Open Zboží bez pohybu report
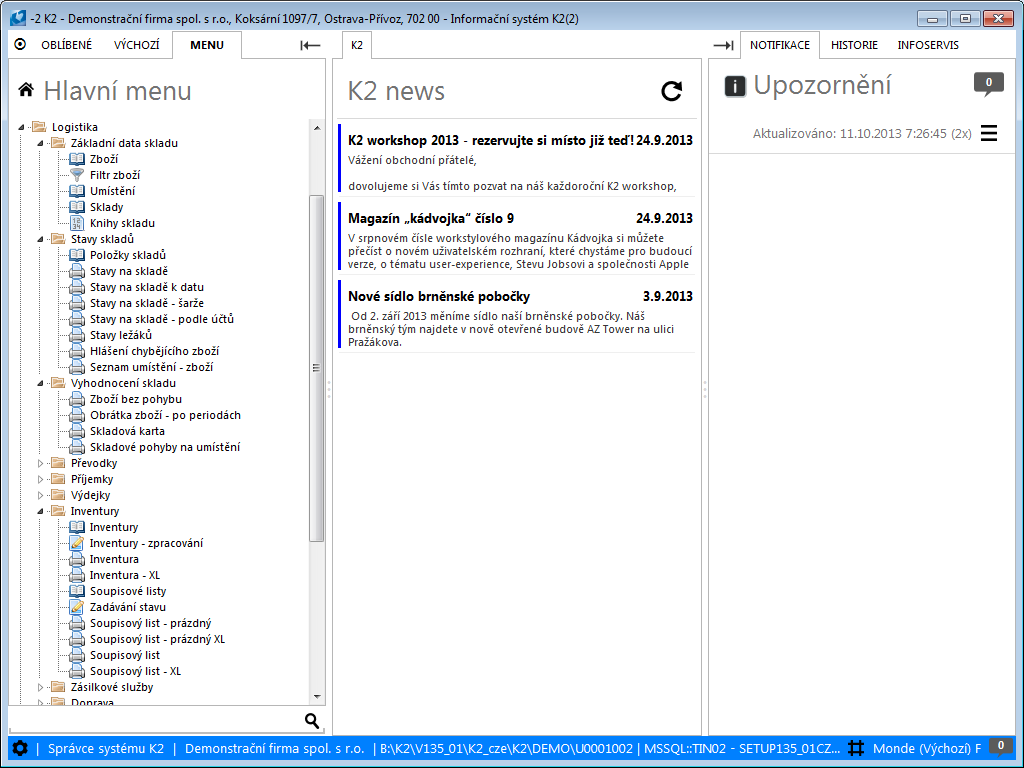Screen dimensions: 1024x768 point(136,399)
